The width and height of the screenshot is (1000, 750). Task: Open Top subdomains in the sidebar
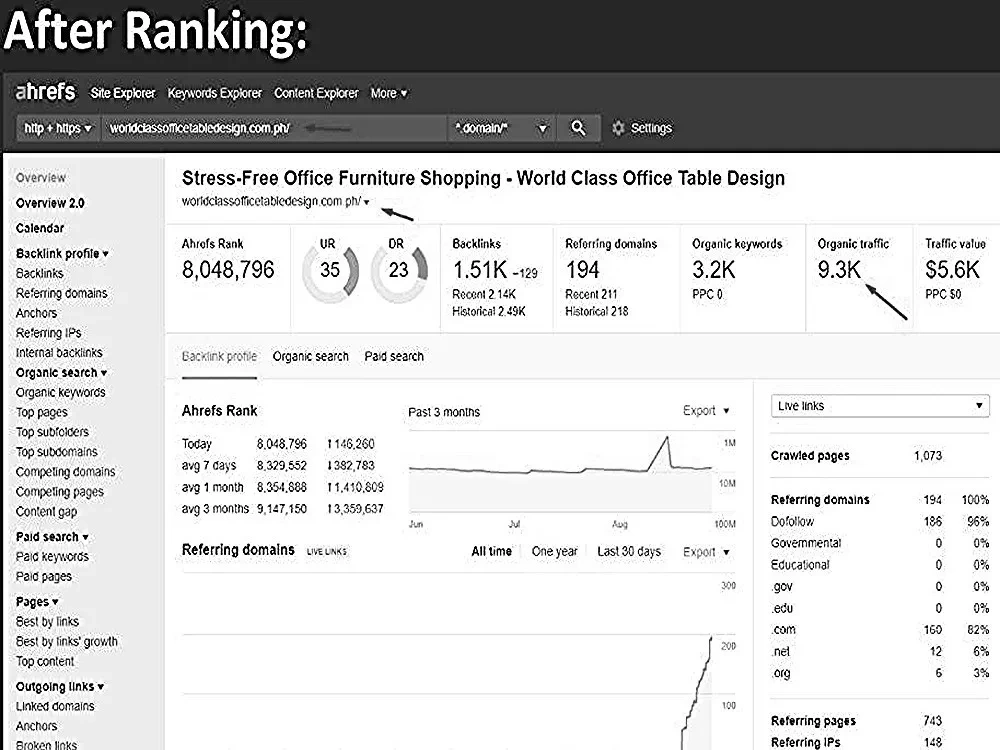[57, 452]
